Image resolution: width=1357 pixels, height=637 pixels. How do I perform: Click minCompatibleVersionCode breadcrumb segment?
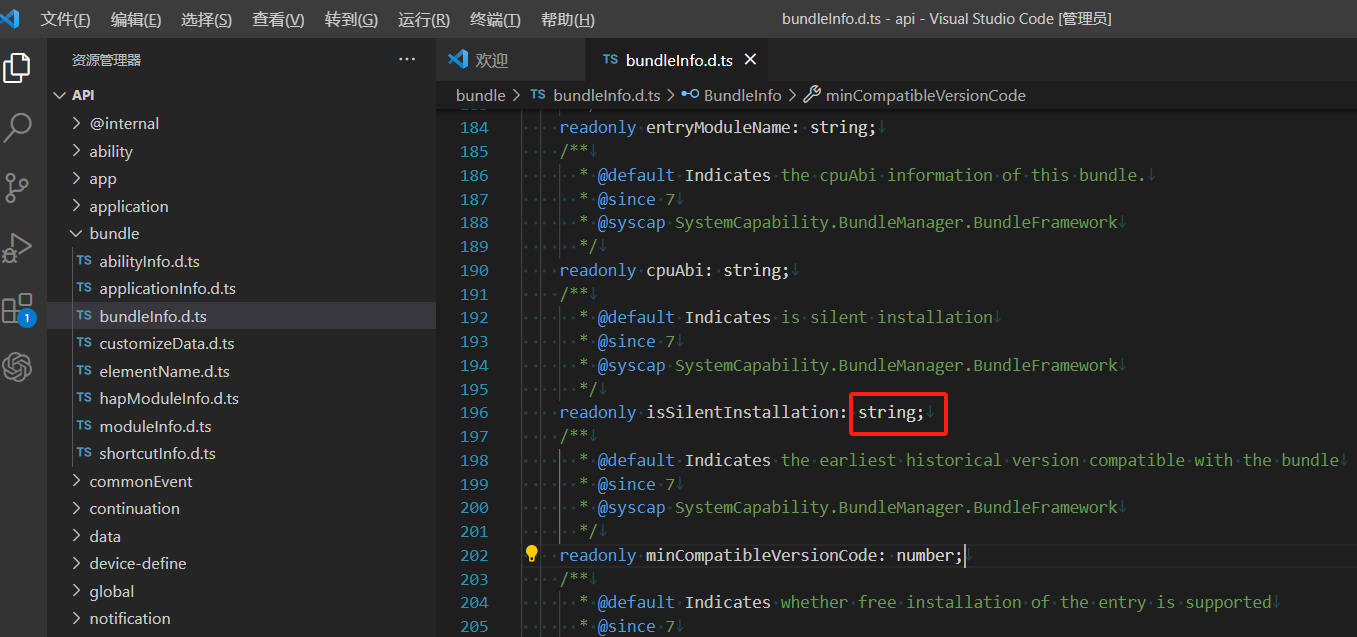click(x=925, y=95)
